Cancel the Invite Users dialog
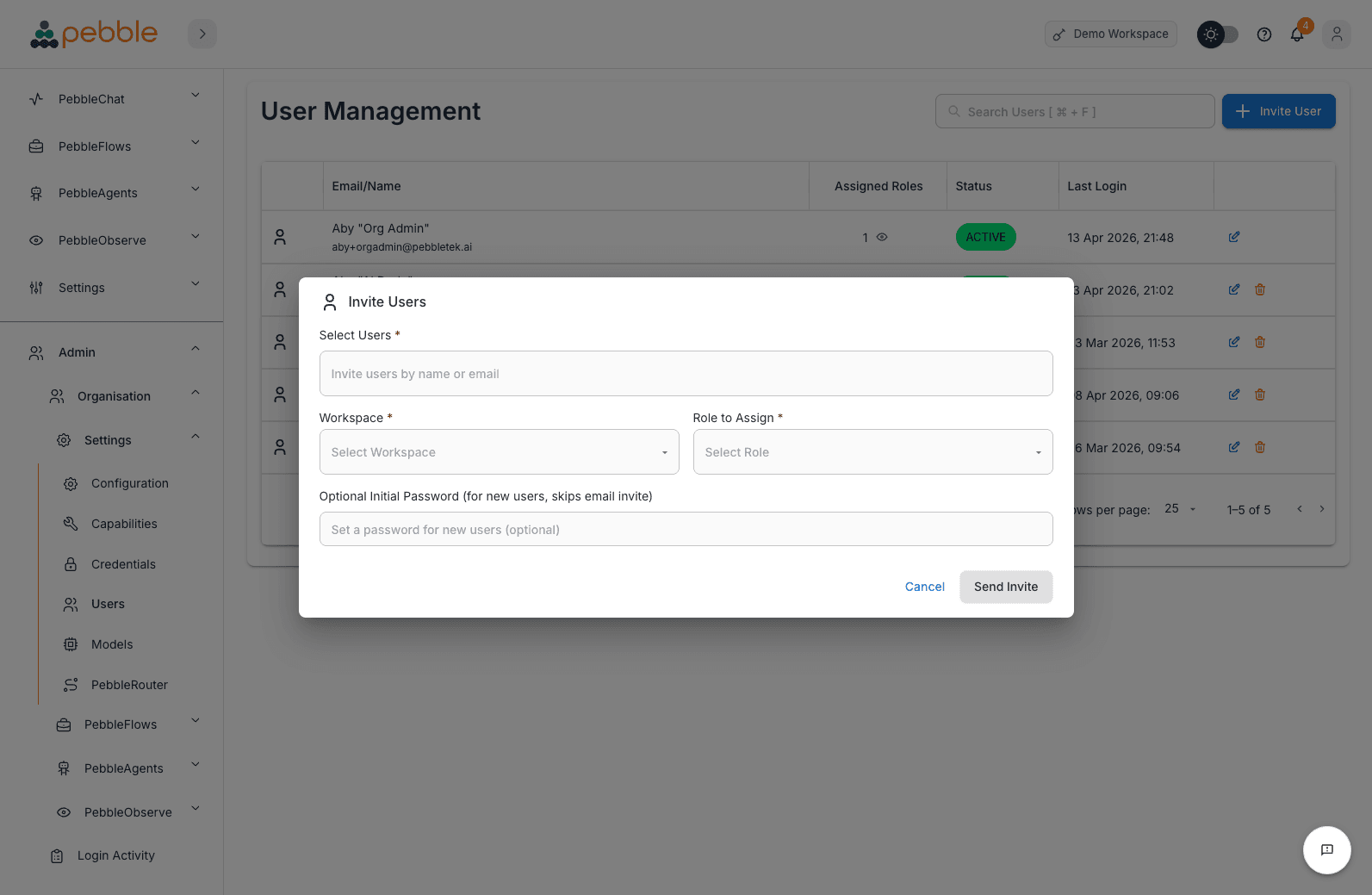This screenshot has width=1372, height=895. click(924, 587)
